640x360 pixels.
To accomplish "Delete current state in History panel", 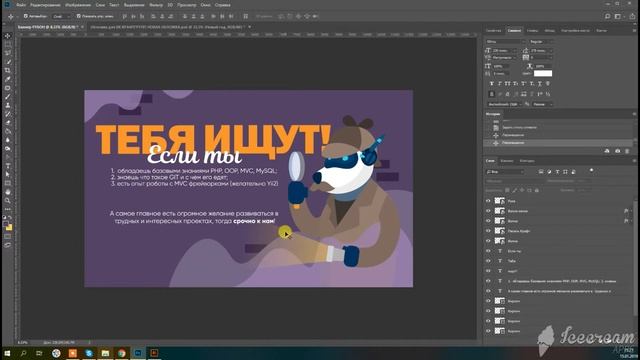I will pos(627,151).
